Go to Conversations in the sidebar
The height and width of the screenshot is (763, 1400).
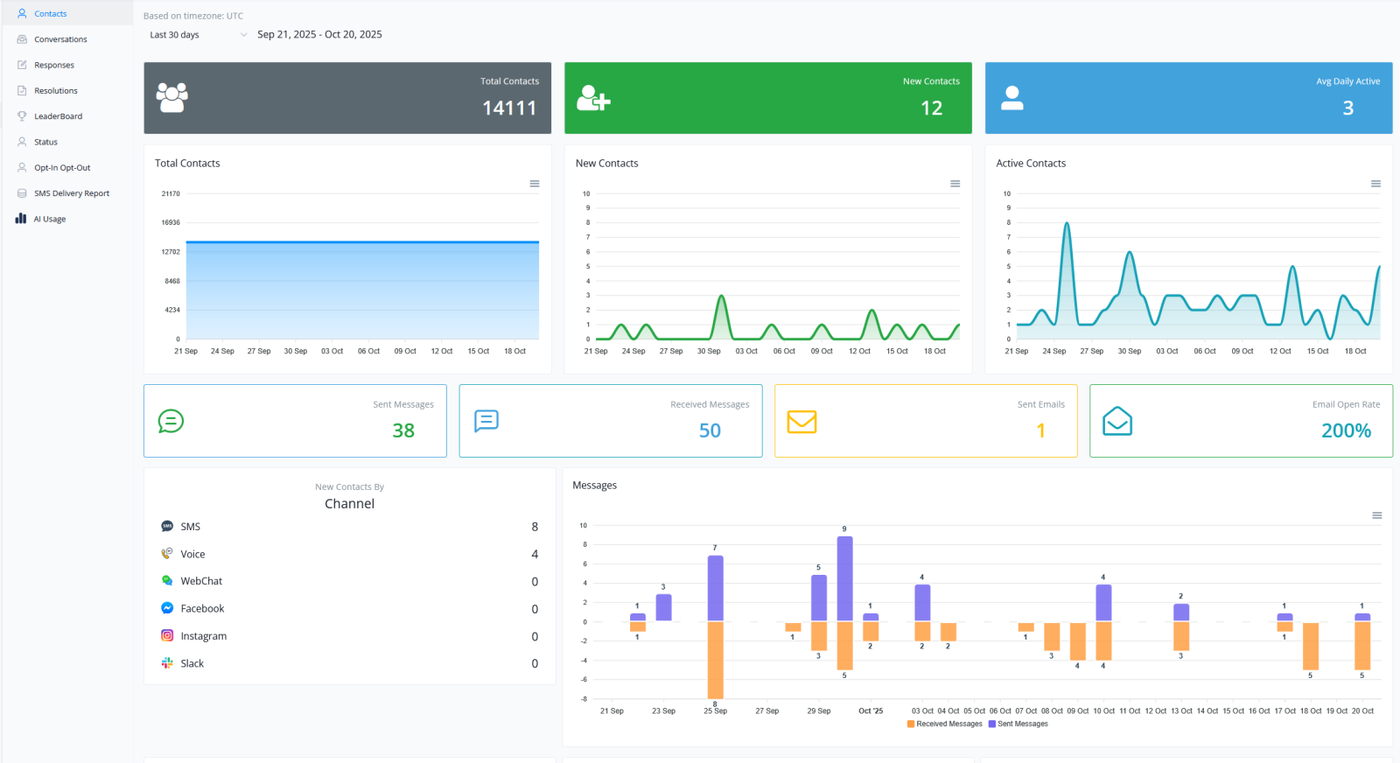(x=60, y=39)
